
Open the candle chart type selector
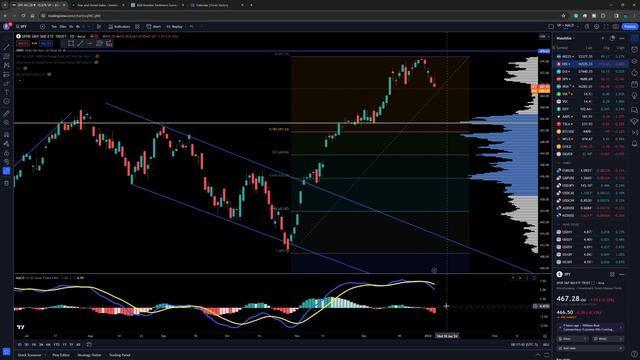click(99, 27)
